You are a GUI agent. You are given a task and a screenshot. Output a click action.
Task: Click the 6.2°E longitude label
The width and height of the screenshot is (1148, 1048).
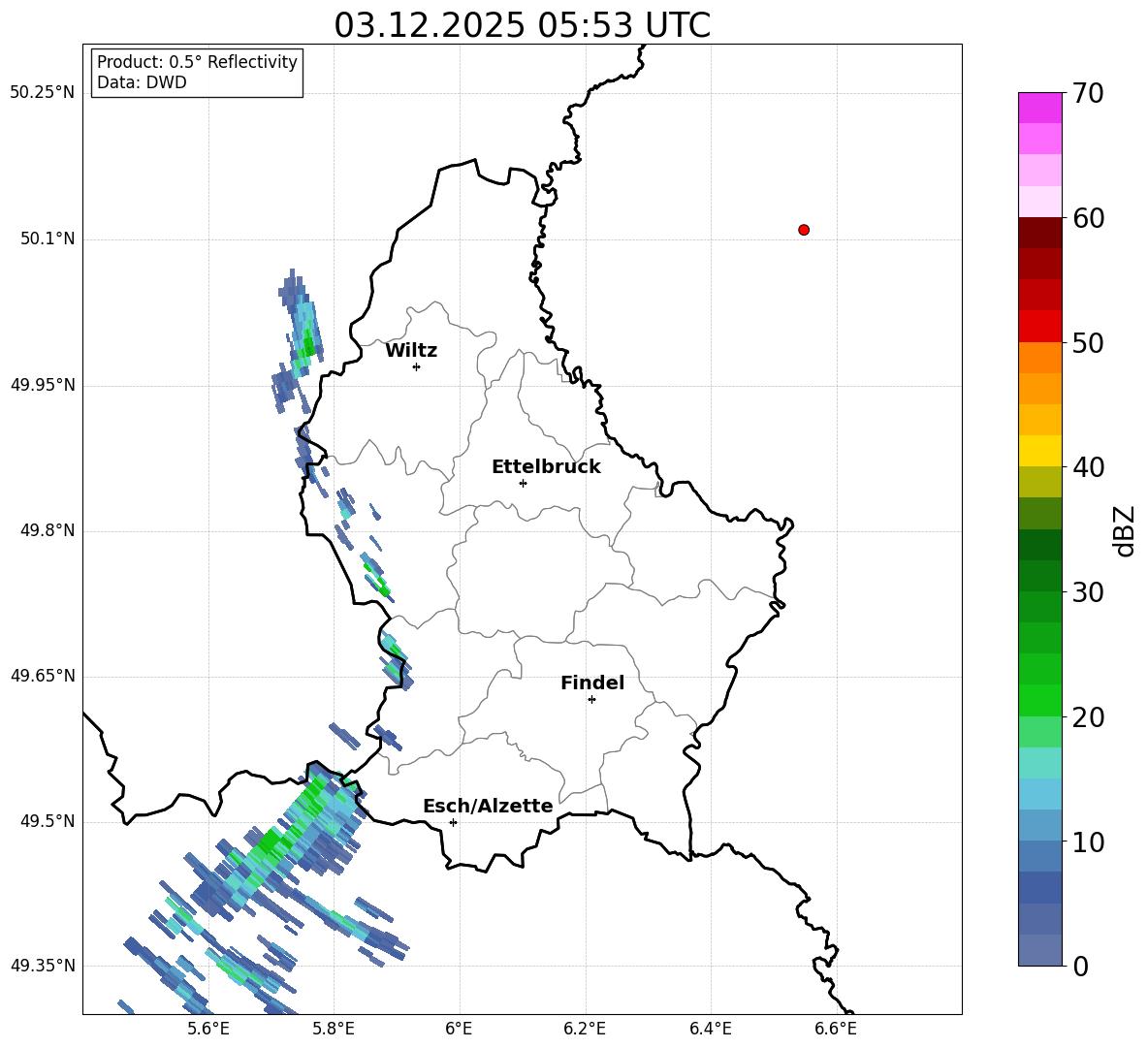pyautogui.click(x=585, y=1029)
